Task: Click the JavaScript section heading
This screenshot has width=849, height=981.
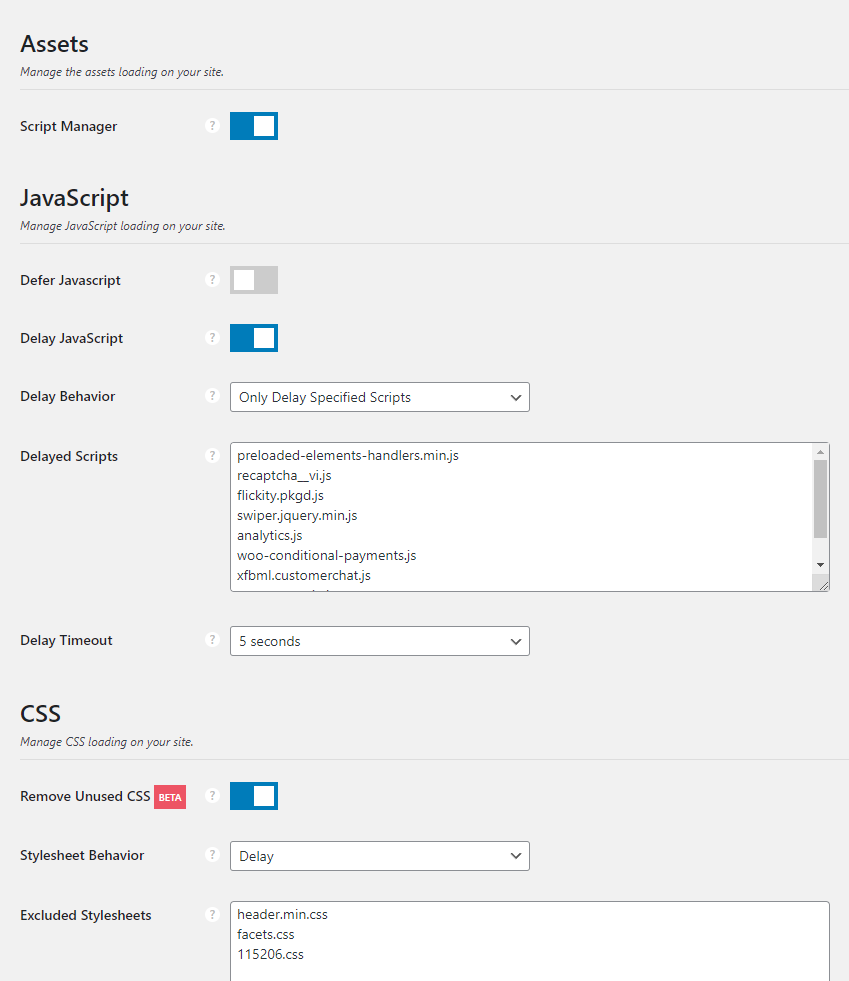Action: pyautogui.click(x=74, y=198)
